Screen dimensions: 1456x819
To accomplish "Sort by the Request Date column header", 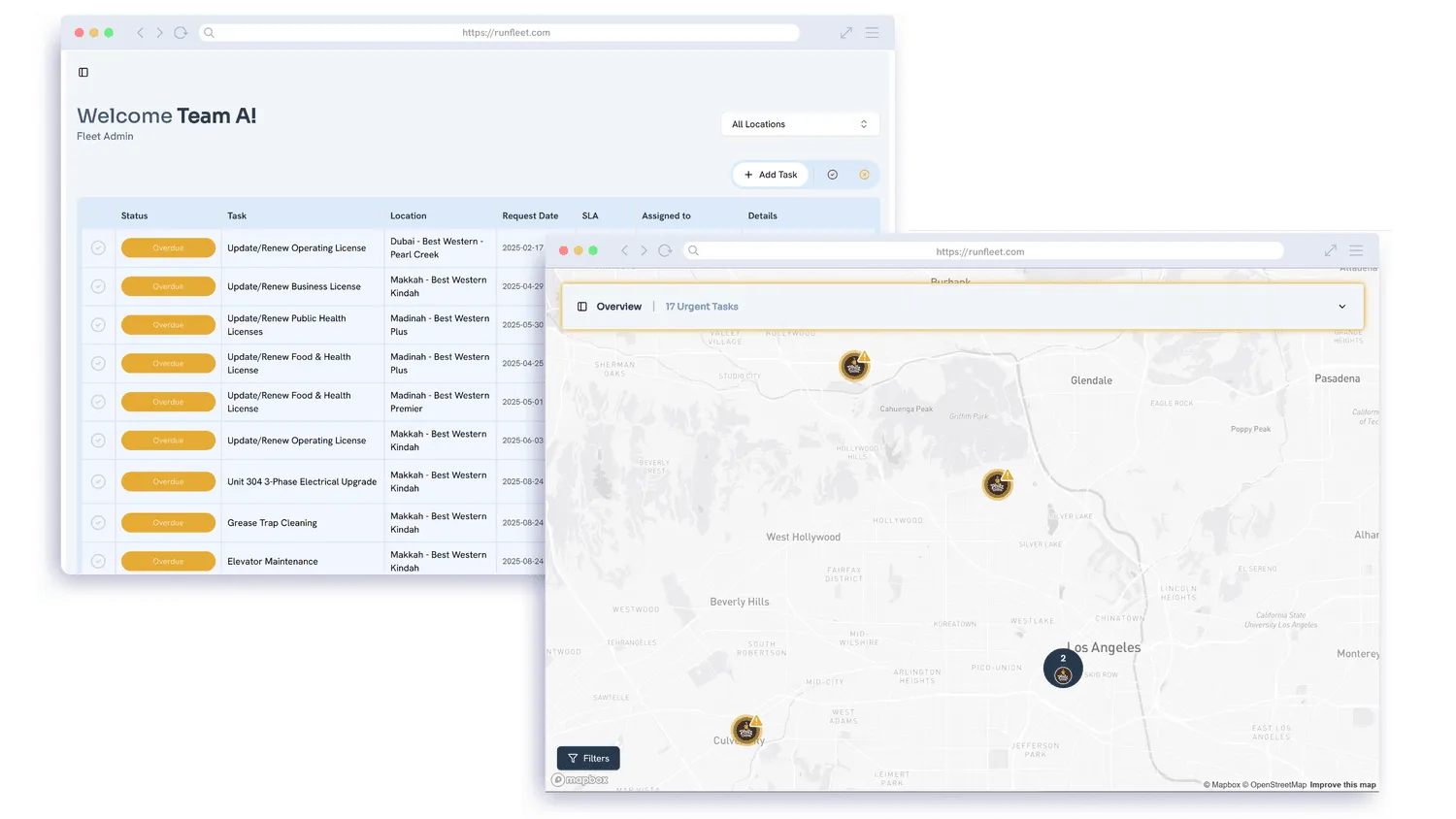I will click(x=530, y=216).
